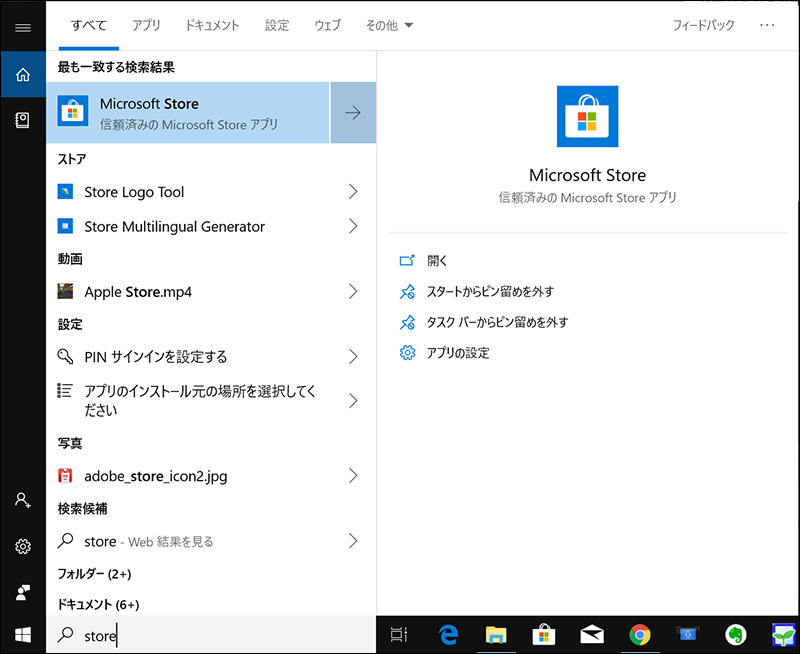Switch to the 設定 tab

pos(277,25)
